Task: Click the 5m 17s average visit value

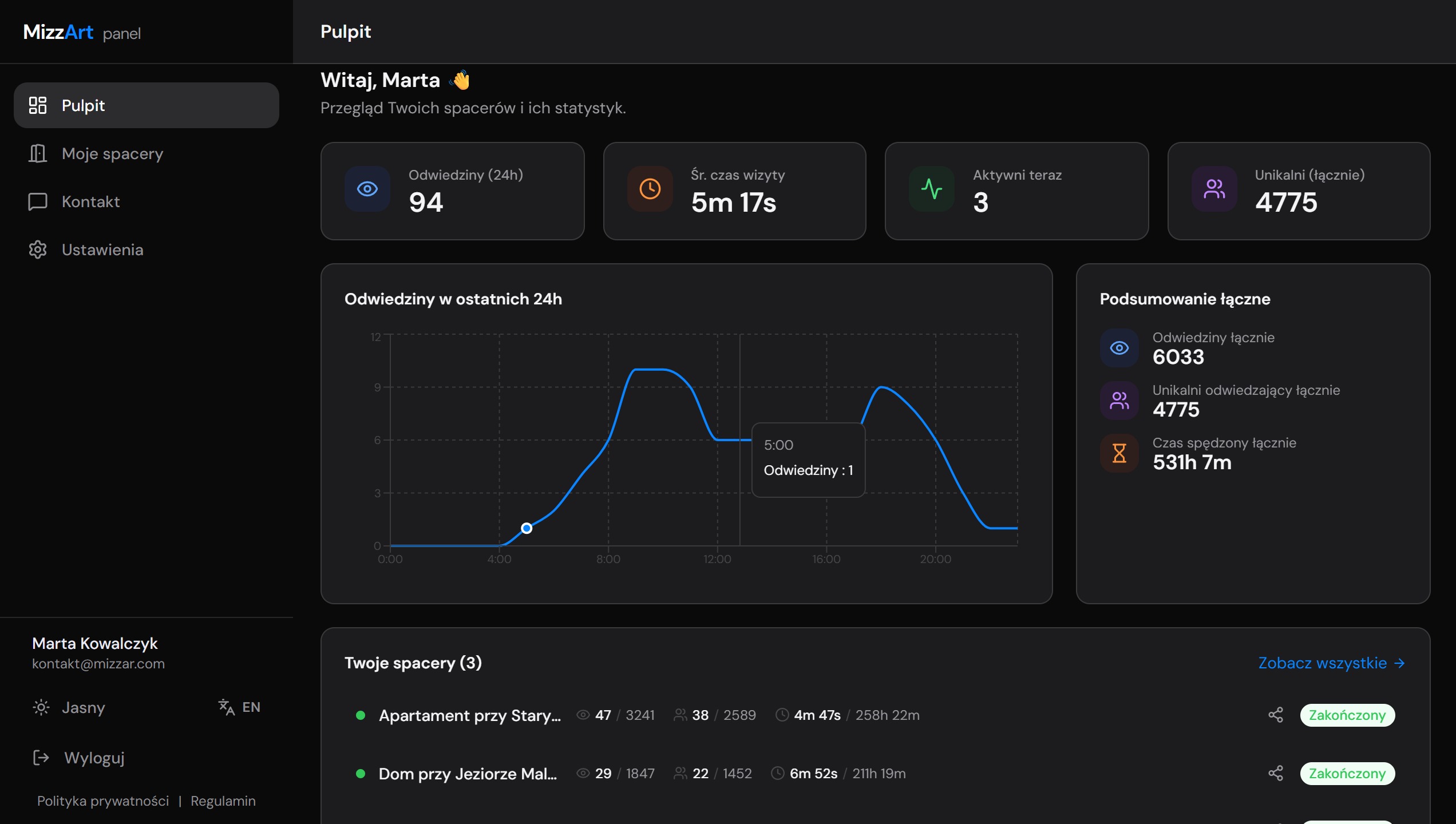Action: tap(734, 202)
